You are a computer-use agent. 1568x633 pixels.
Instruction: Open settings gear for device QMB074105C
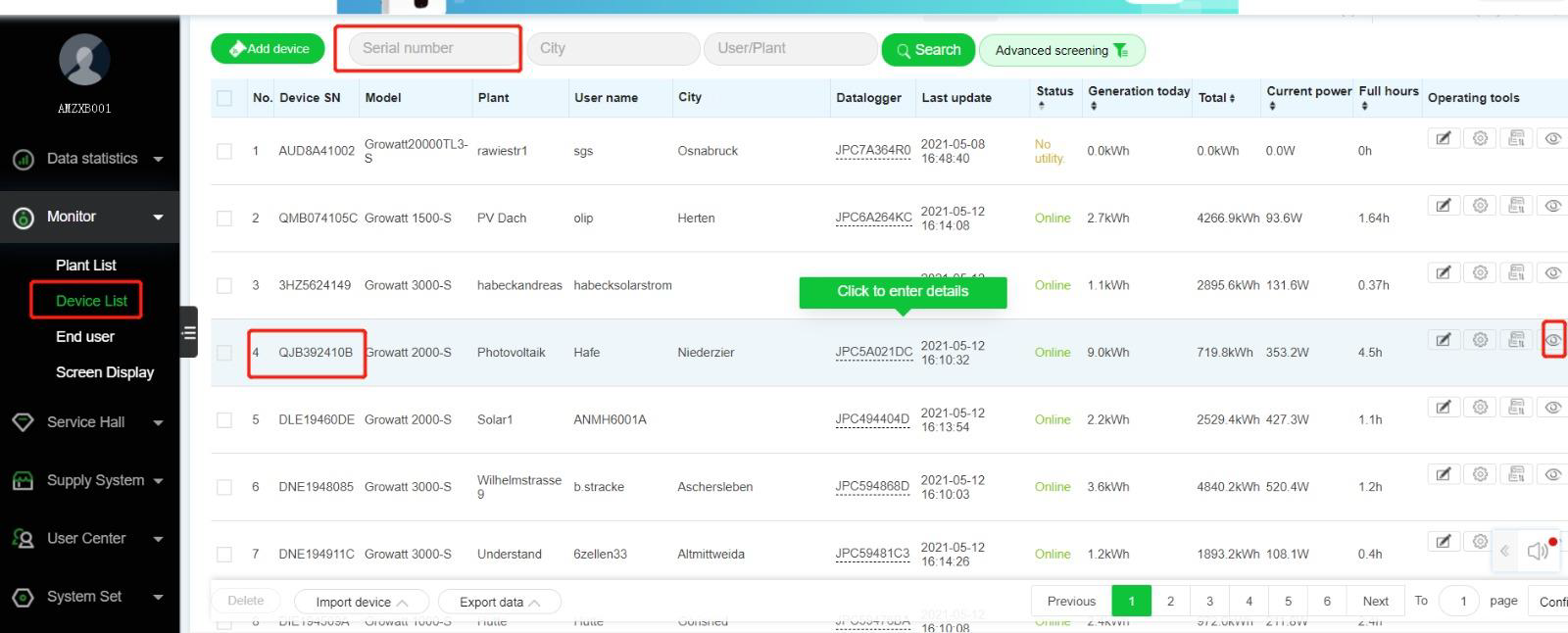point(1480,206)
